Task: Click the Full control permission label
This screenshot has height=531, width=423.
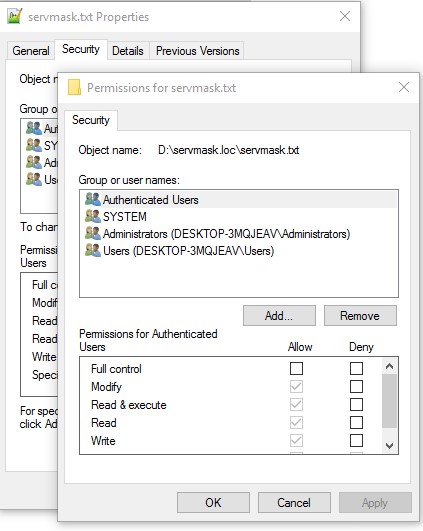Action: click(116, 369)
